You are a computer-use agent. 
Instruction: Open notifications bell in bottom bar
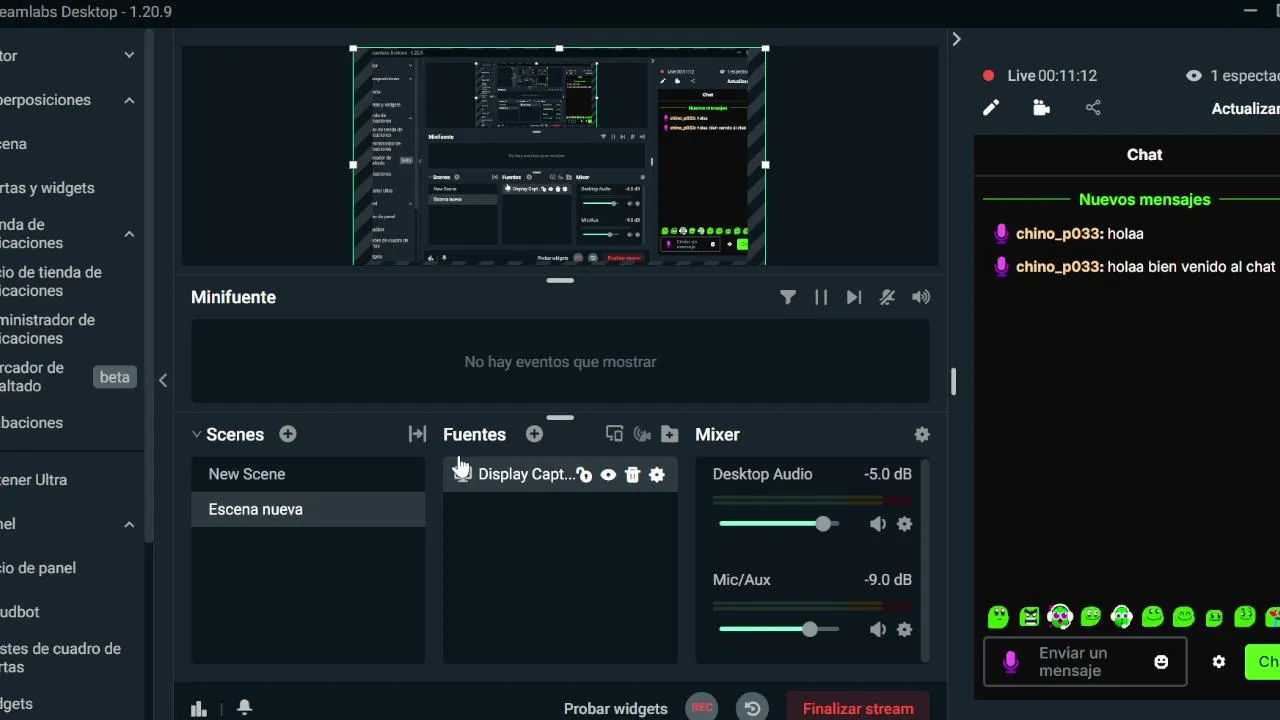[244, 708]
